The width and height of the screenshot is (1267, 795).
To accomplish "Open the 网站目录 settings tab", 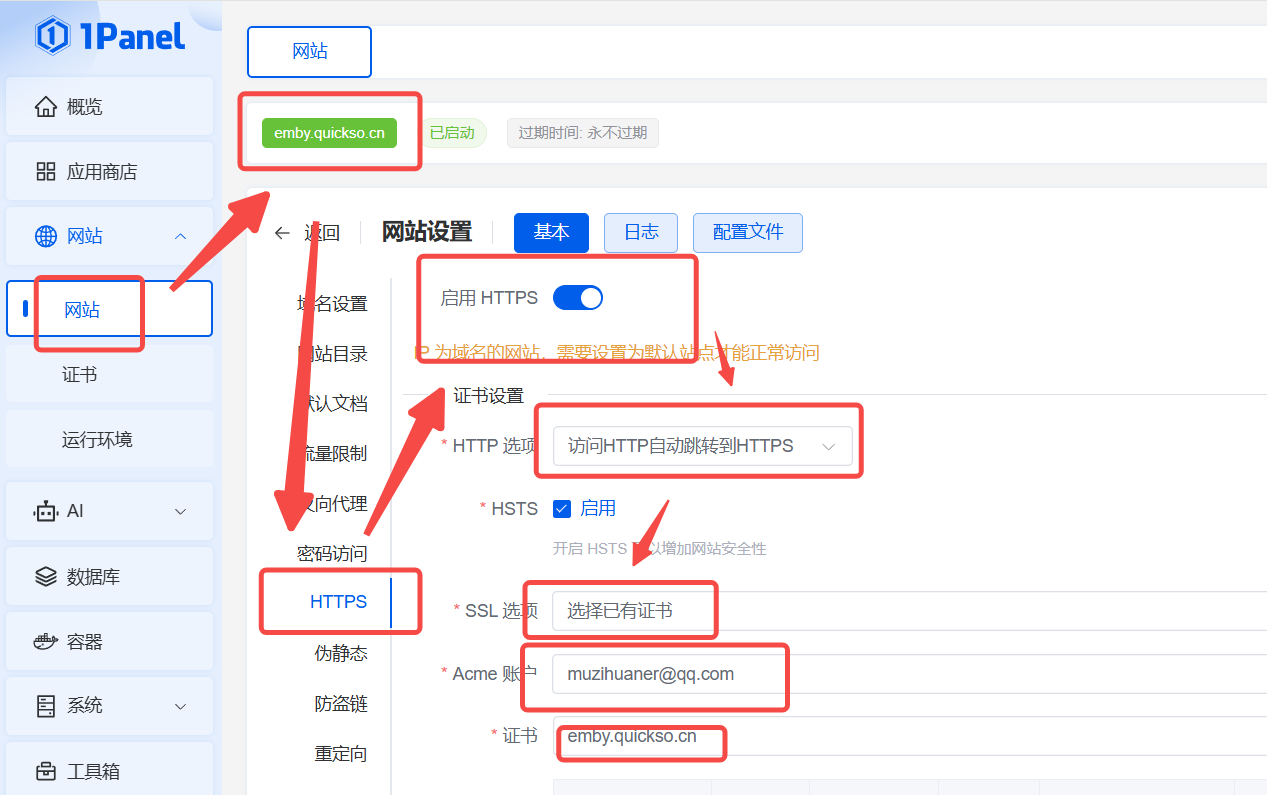I will (x=332, y=354).
